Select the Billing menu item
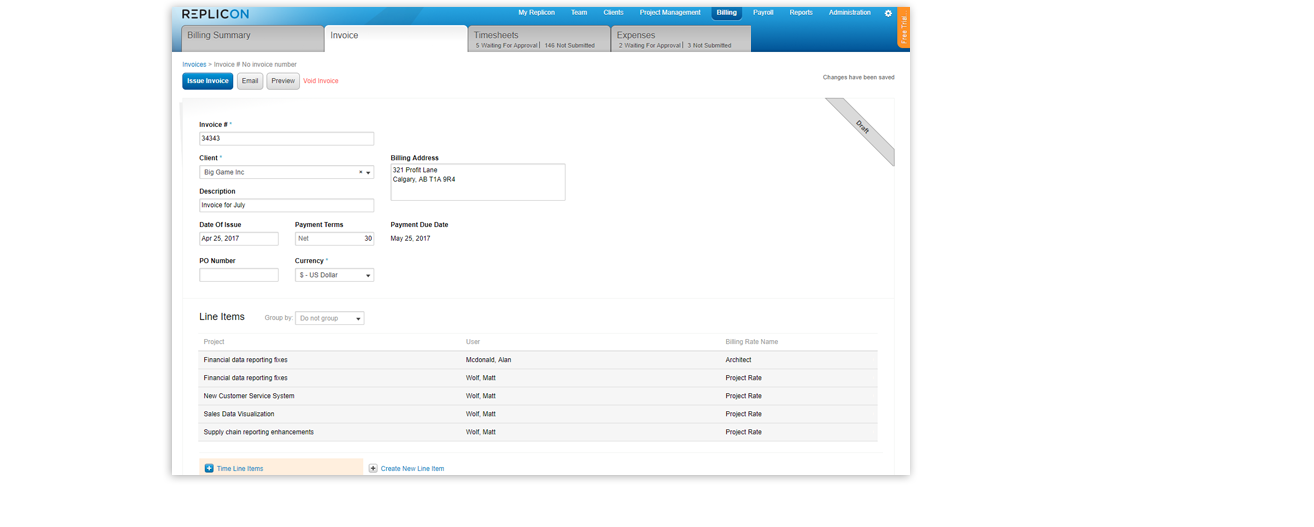This screenshot has width=1314, height=527. [x=727, y=13]
